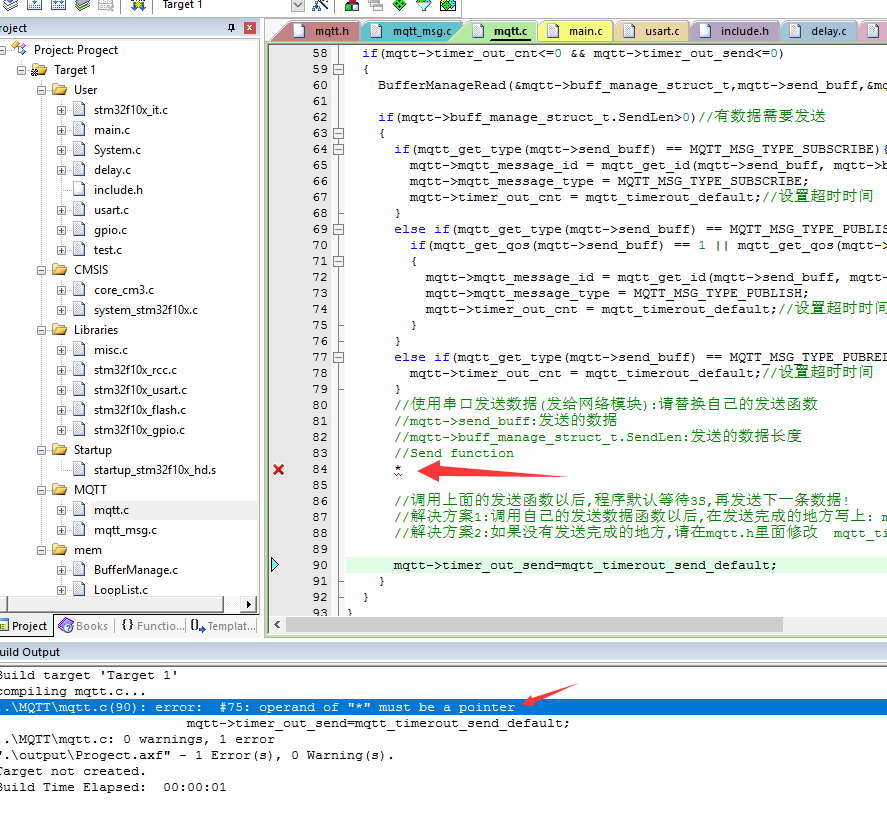The height and width of the screenshot is (814, 887).
Task: Collapse the code fold at line 64
Action: click(x=338, y=149)
